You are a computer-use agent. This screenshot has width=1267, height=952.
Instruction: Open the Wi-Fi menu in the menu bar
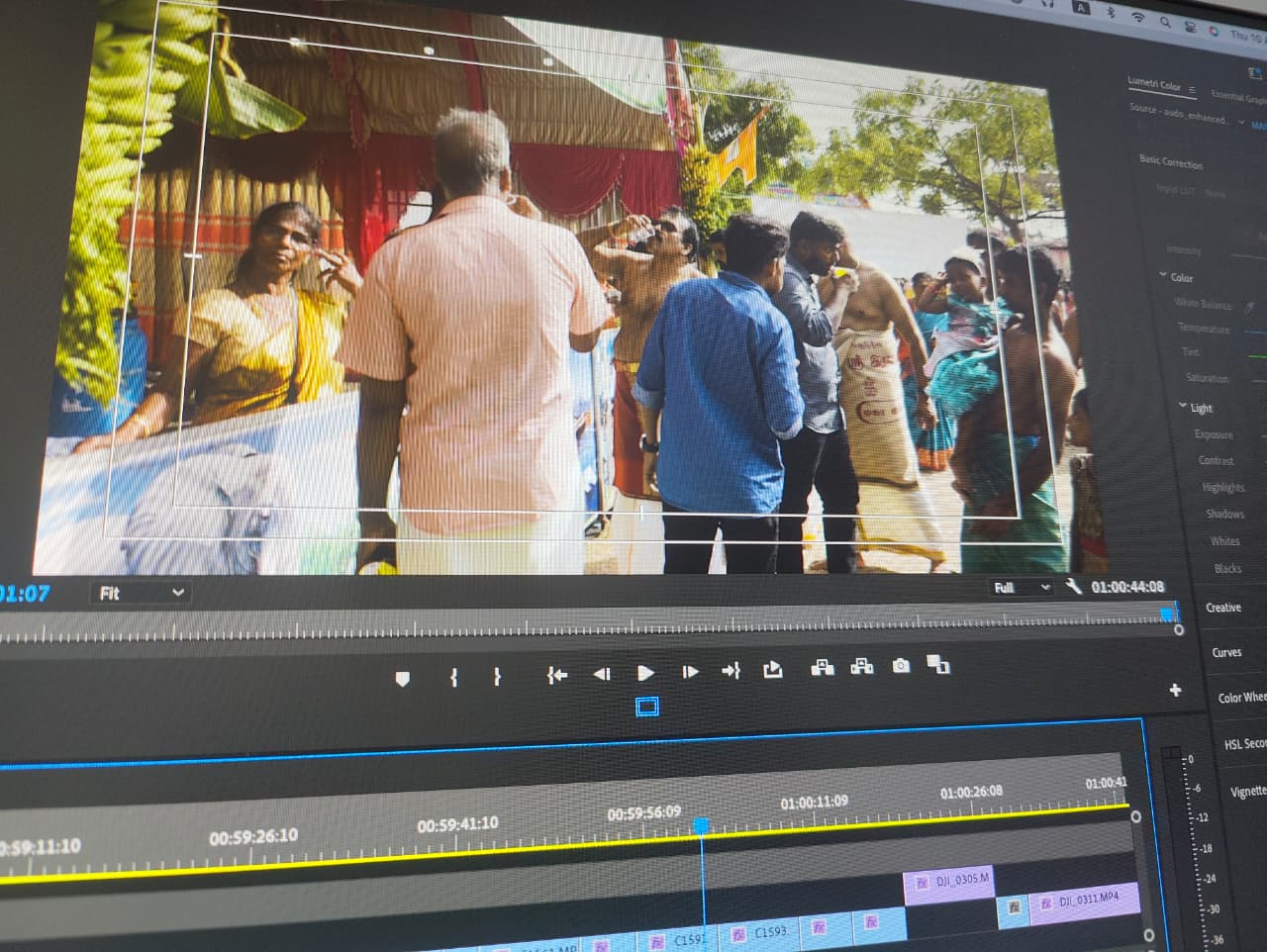click(x=1138, y=18)
